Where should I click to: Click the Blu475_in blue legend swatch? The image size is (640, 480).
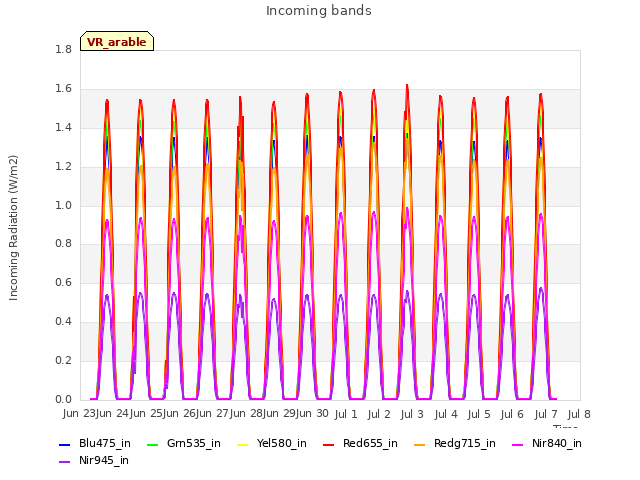pyautogui.click(x=64, y=444)
